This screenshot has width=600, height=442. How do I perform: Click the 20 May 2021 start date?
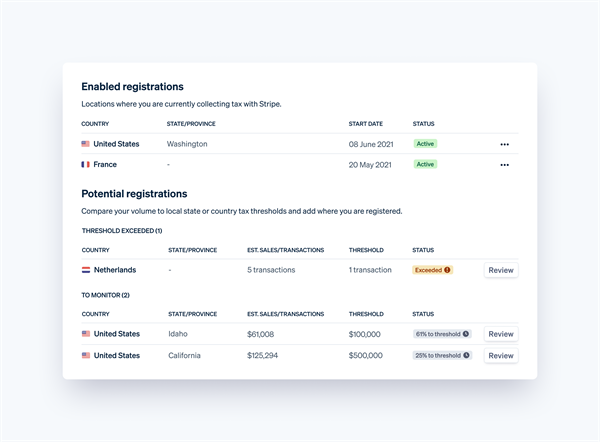pyautogui.click(x=370, y=165)
